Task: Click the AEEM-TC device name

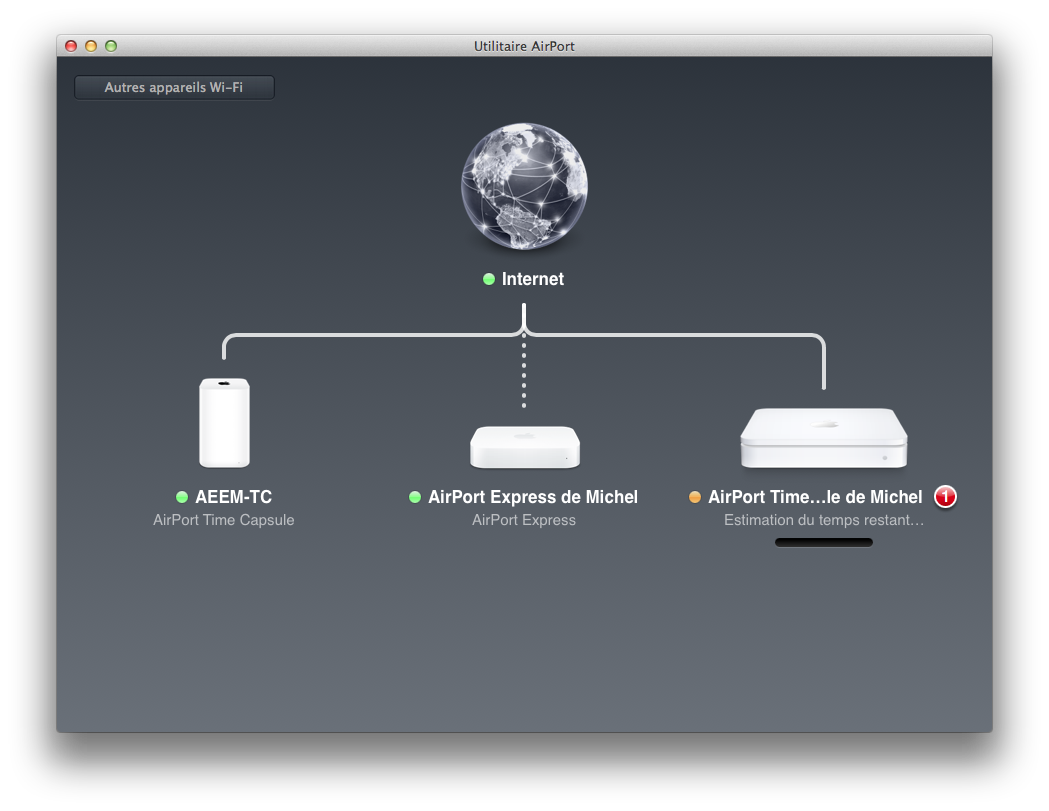Action: 233,497
